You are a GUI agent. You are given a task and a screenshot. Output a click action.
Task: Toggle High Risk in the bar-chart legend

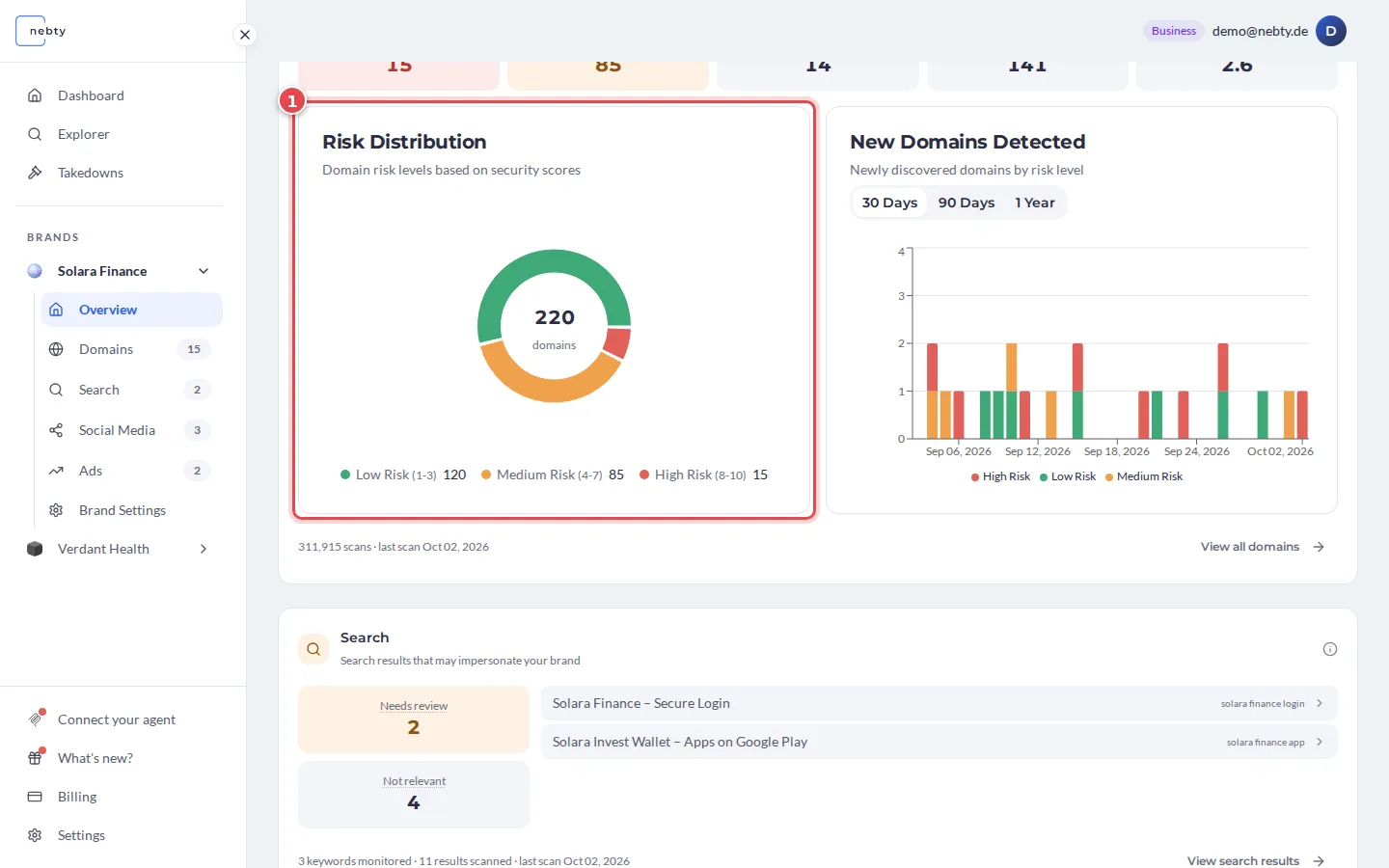pos(1000,476)
